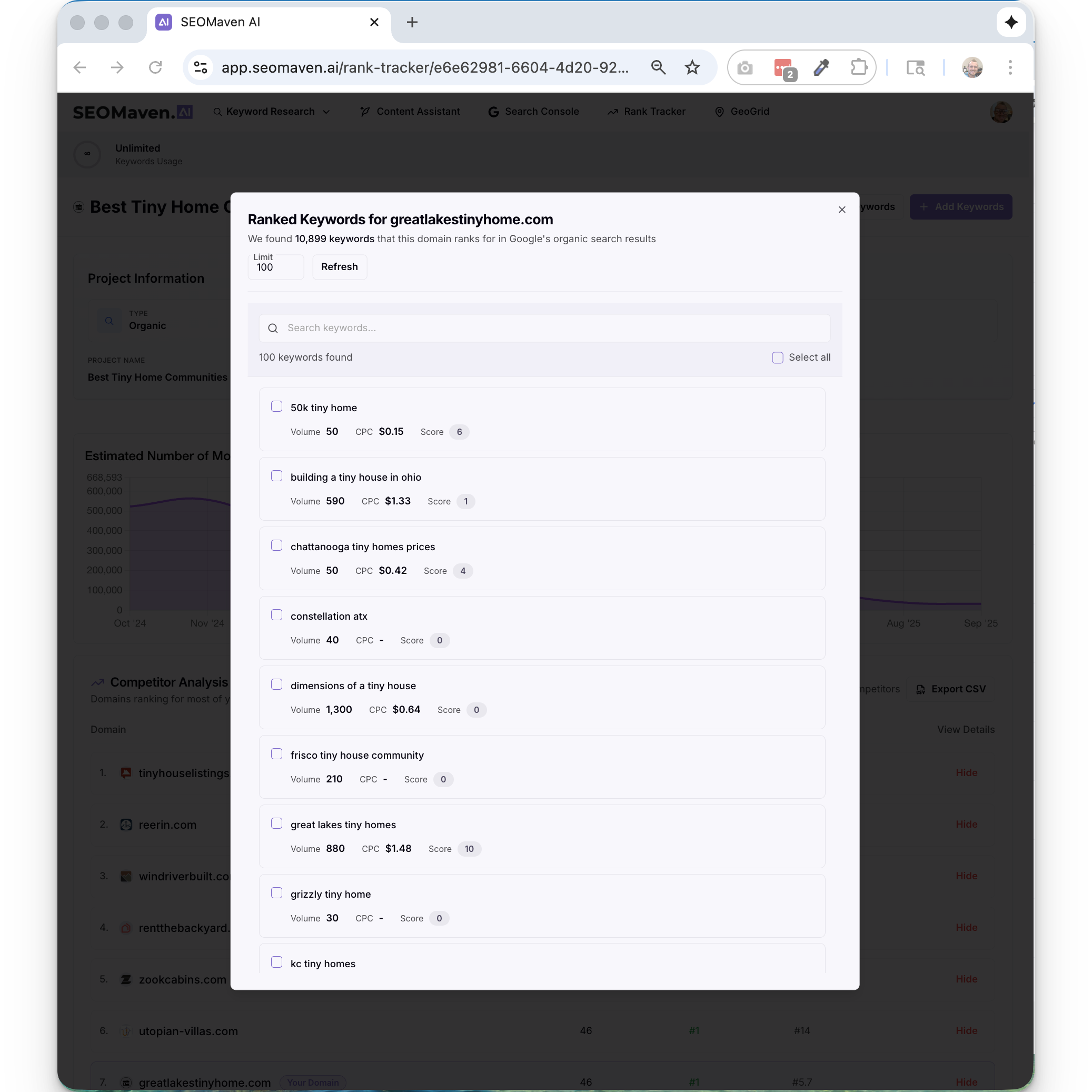Image resolution: width=1092 pixels, height=1092 pixels.
Task: Open the Chrome three-dot menu
Action: point(1010,68)
